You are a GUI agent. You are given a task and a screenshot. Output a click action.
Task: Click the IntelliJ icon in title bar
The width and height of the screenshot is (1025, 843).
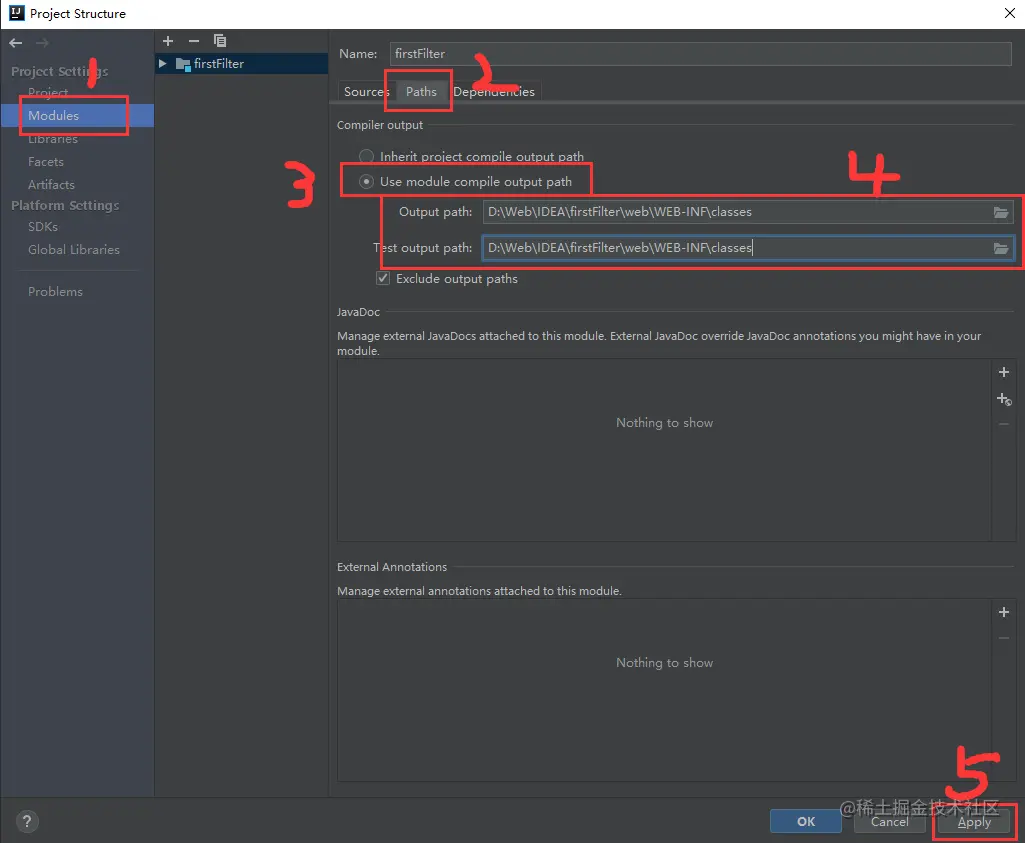16,13
